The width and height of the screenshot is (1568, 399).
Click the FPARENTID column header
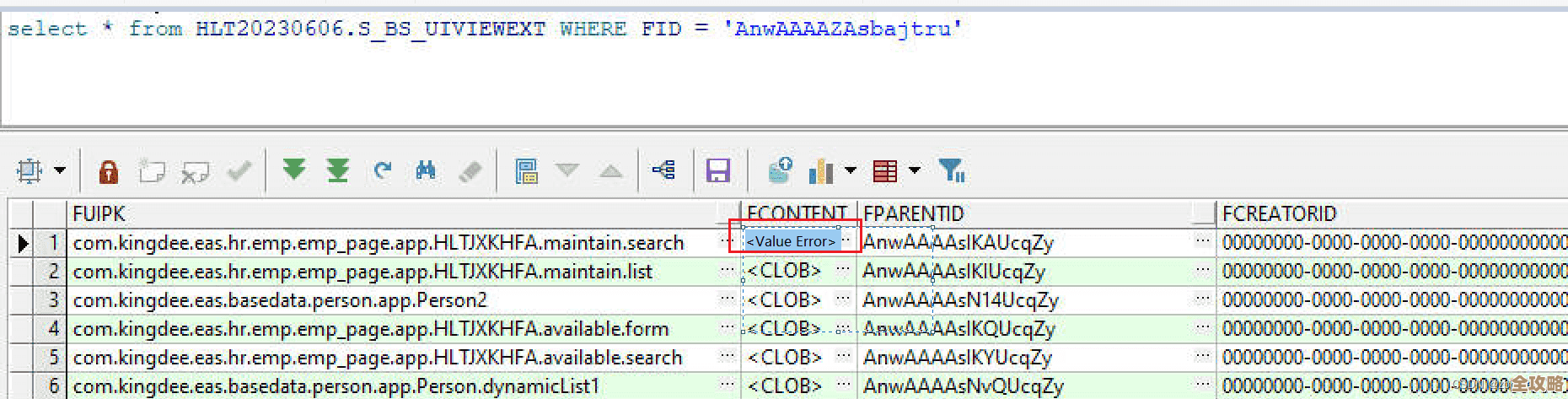click(914, 213)
